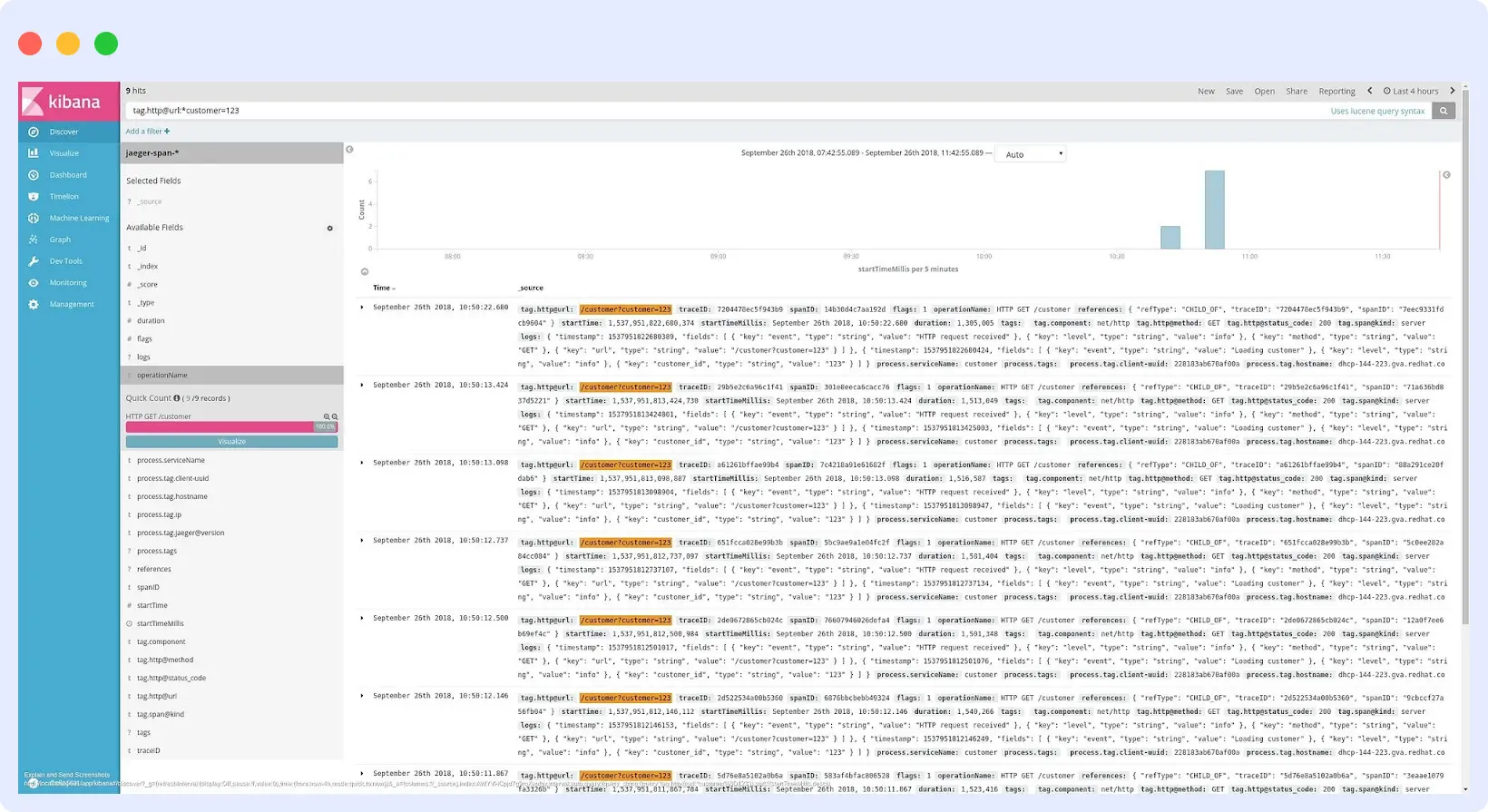Step time range backward with left arrow
1488x812 pixels.
(x=1370, y=91)
